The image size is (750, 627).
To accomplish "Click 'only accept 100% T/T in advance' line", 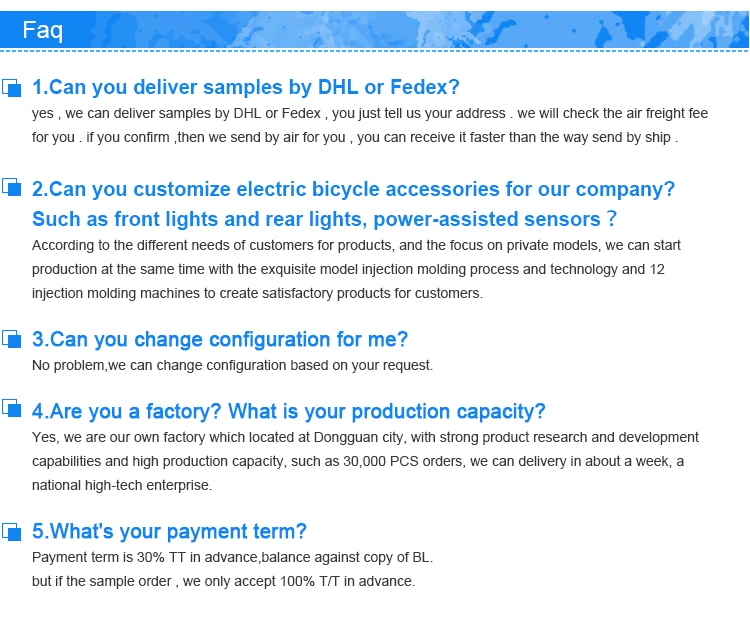I will tap(223, 581).
